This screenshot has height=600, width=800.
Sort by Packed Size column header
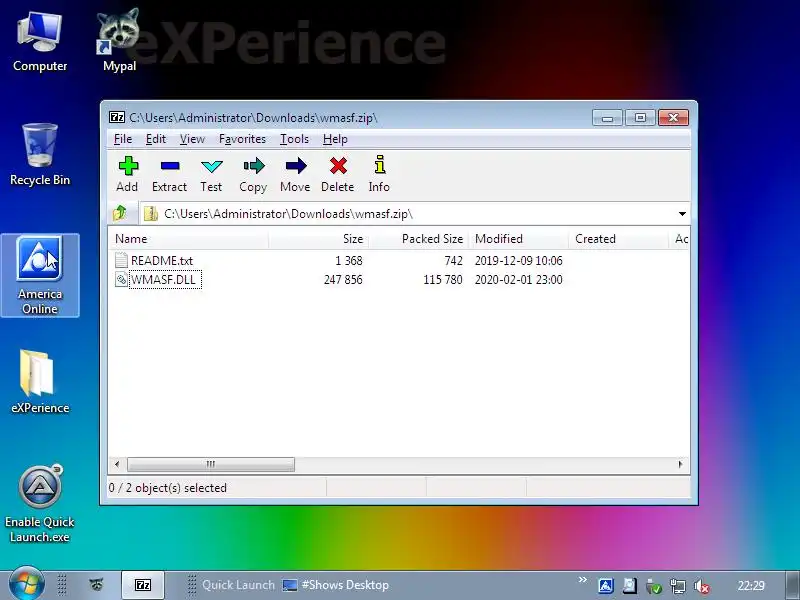point(418,239)
